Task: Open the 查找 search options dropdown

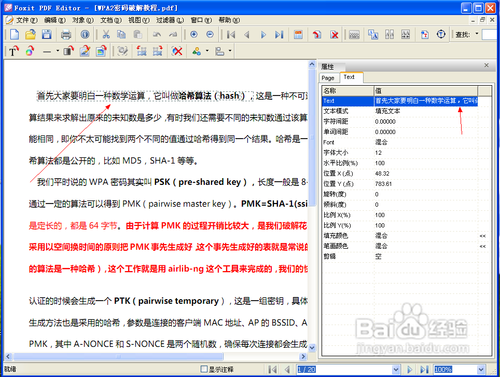Action: coord(477,34)
